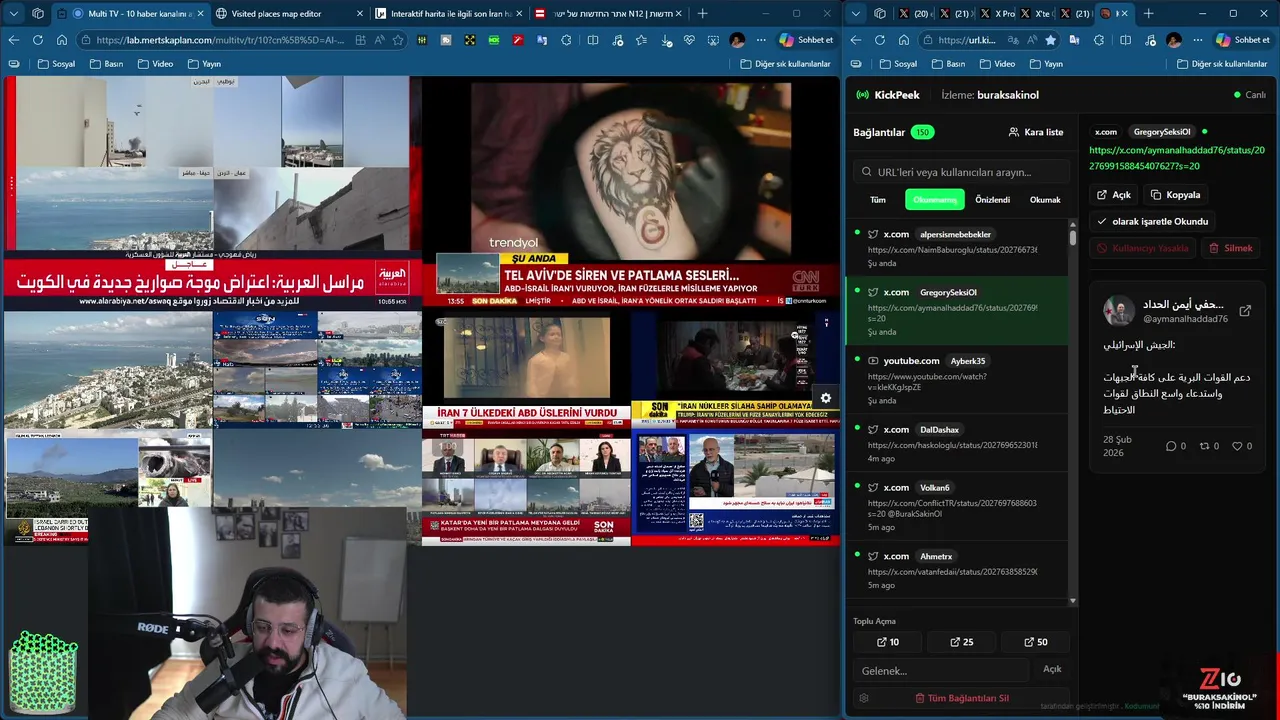This screenshot has width=1280, height=720.
Task: Open Diğer sık kullanılanlar in left browser
Action: click(x=785, y=64)
